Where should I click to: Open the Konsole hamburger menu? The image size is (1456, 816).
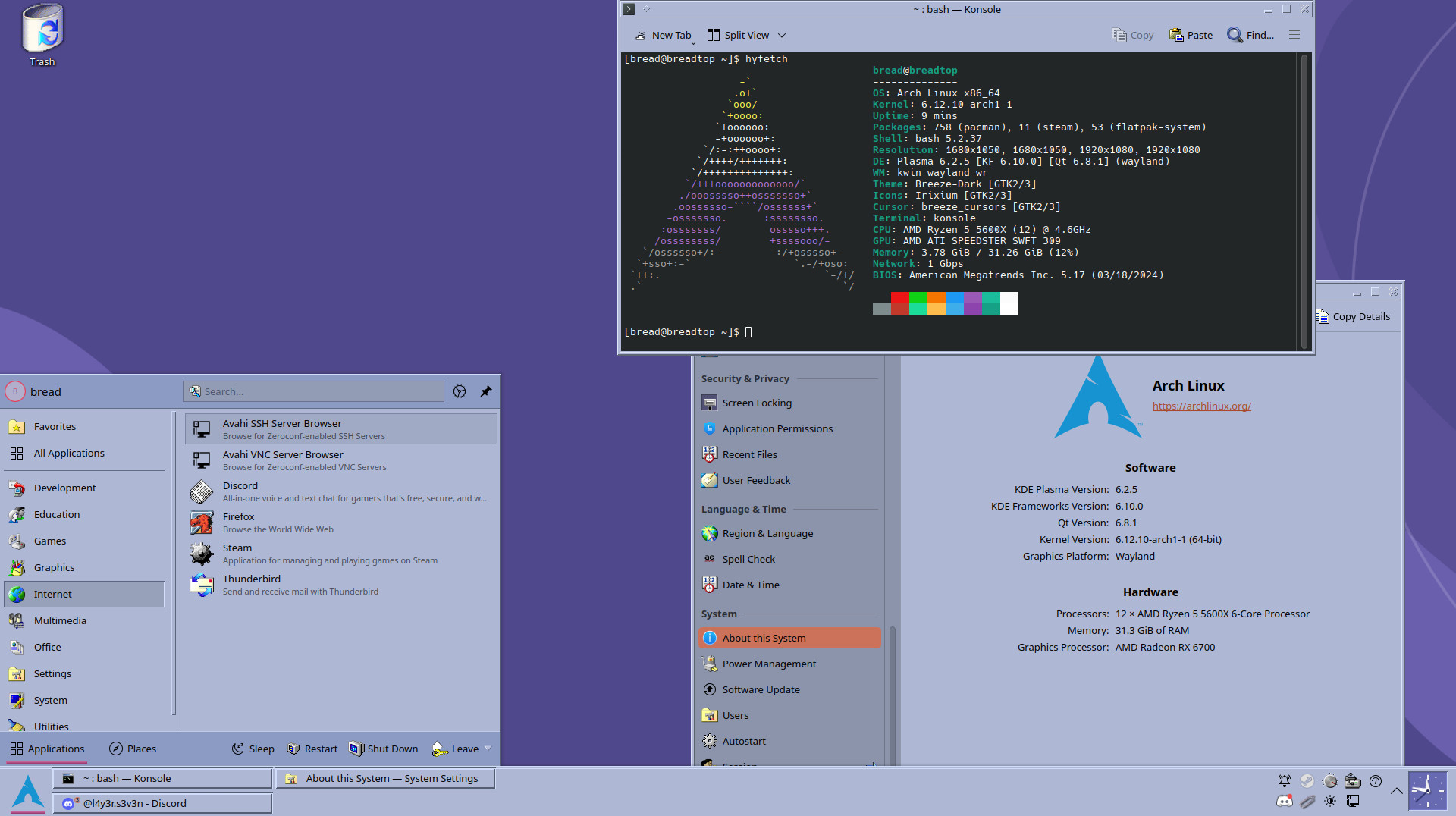(x=1294, y=35)
